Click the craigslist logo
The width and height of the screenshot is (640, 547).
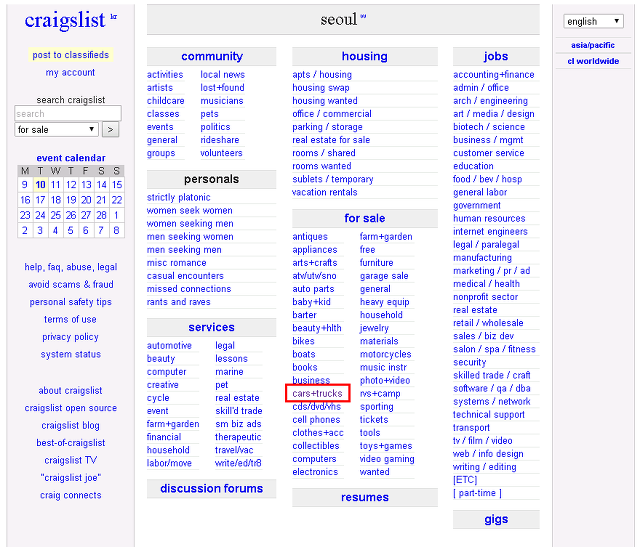pos(65,20)
